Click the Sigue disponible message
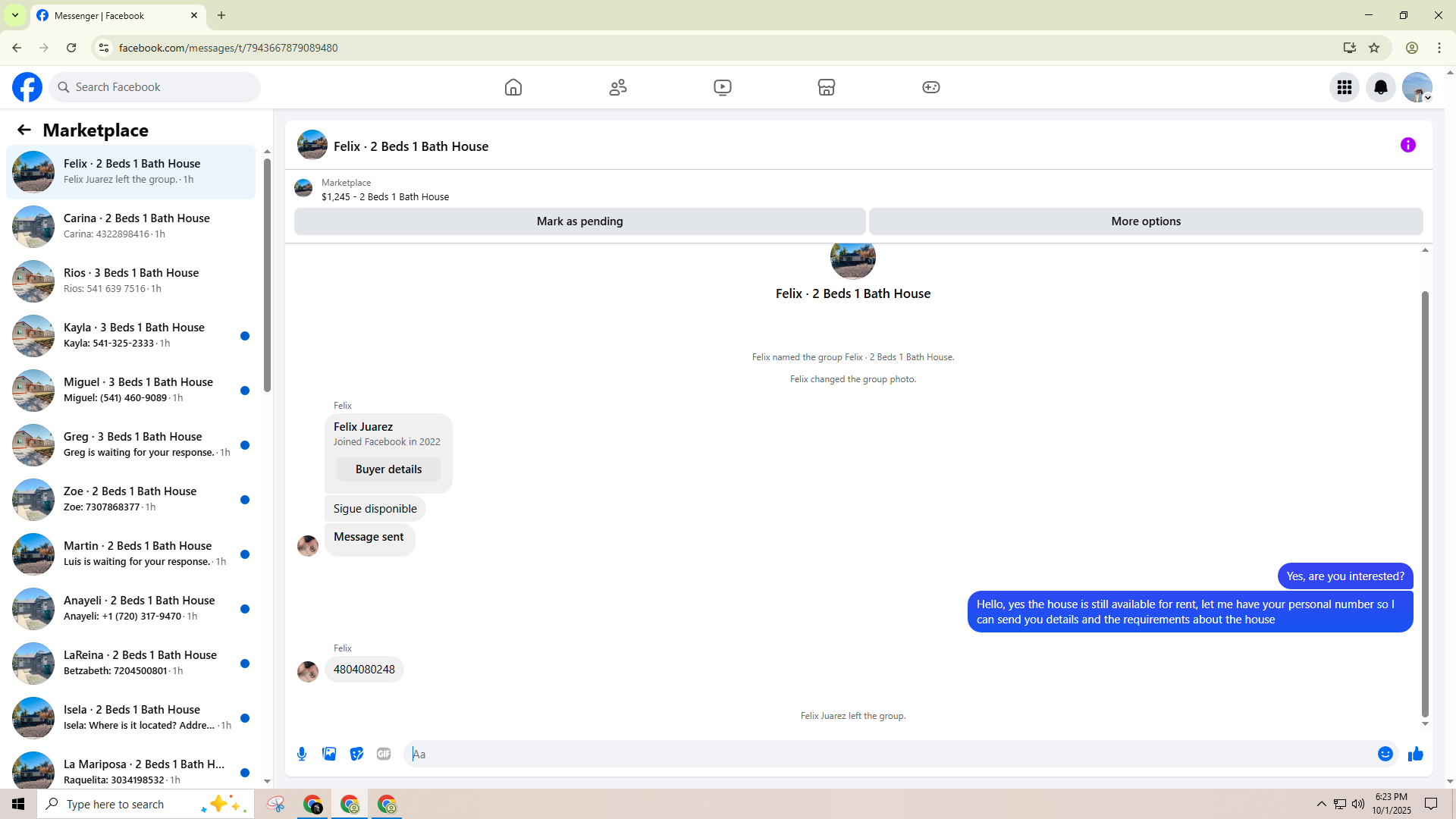Image resolution: width=1456 pixels, height=819 pixels. click(375, 509)
